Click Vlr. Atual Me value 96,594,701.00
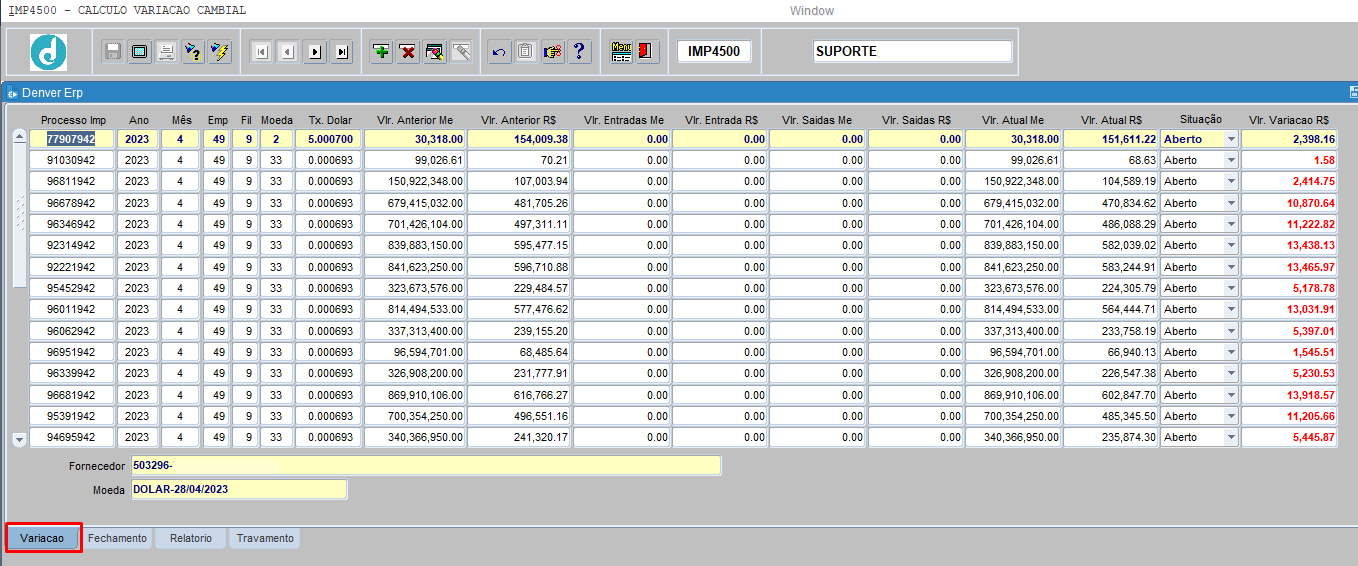1358x566 pixels. [x=1013, y=352]
